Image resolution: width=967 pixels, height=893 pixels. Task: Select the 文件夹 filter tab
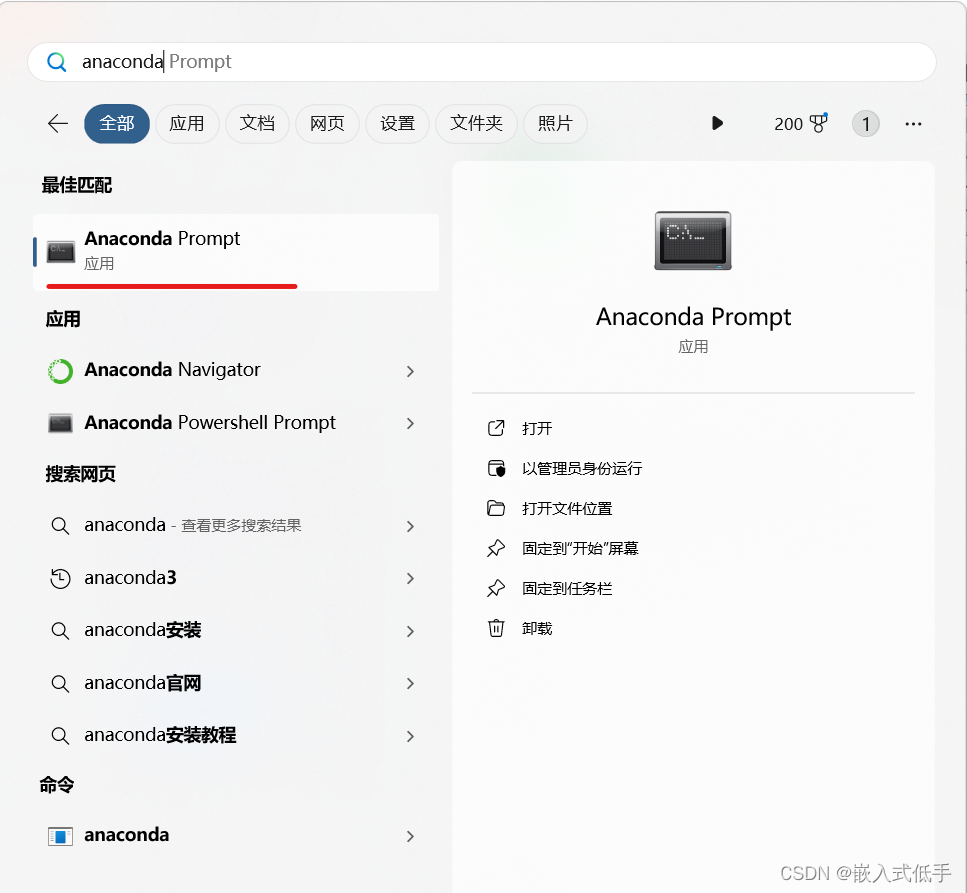[x=476, y=123]
